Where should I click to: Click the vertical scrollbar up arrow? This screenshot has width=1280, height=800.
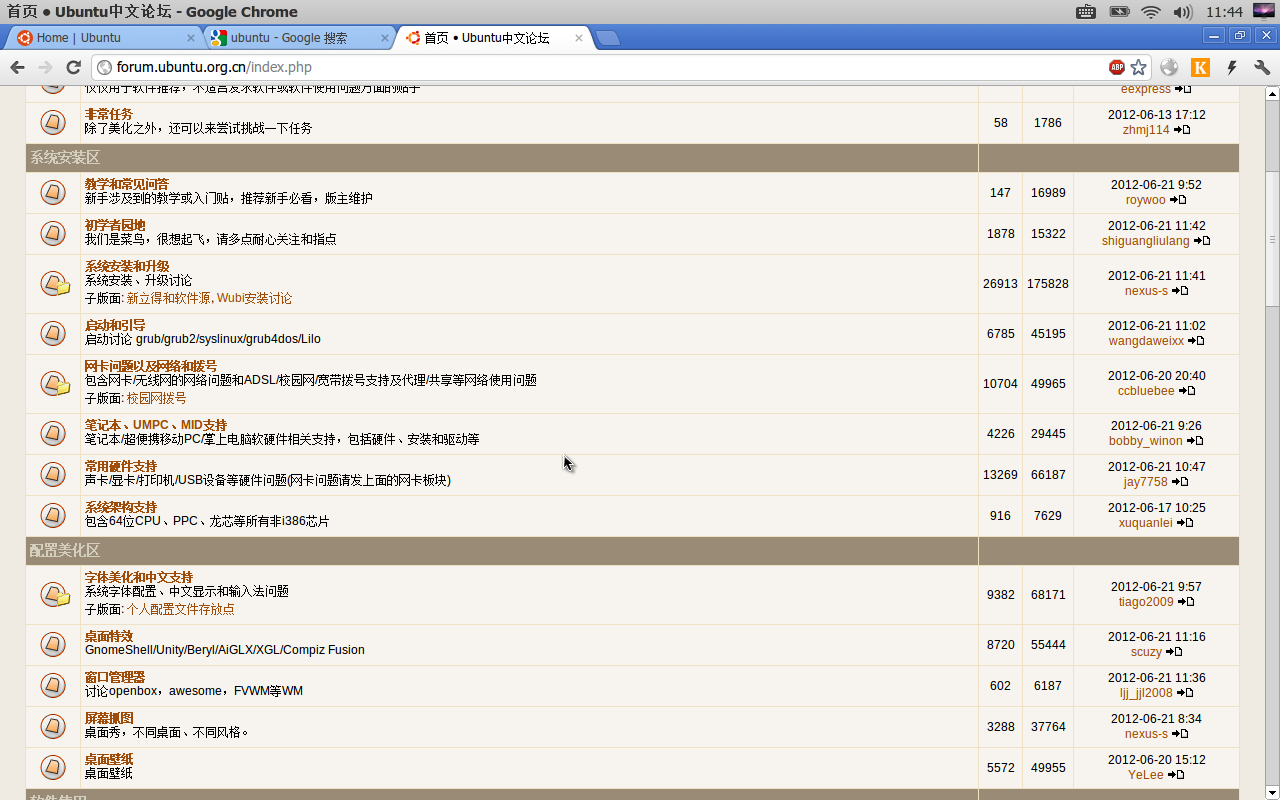coord(1272,95)
